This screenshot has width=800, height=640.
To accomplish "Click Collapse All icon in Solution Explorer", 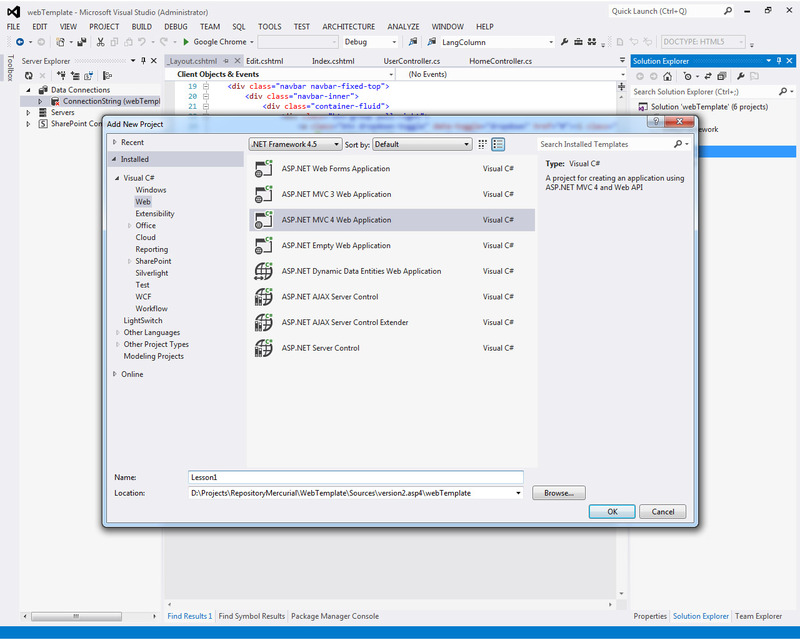I will pyautogui.click(x=721, y=77).
